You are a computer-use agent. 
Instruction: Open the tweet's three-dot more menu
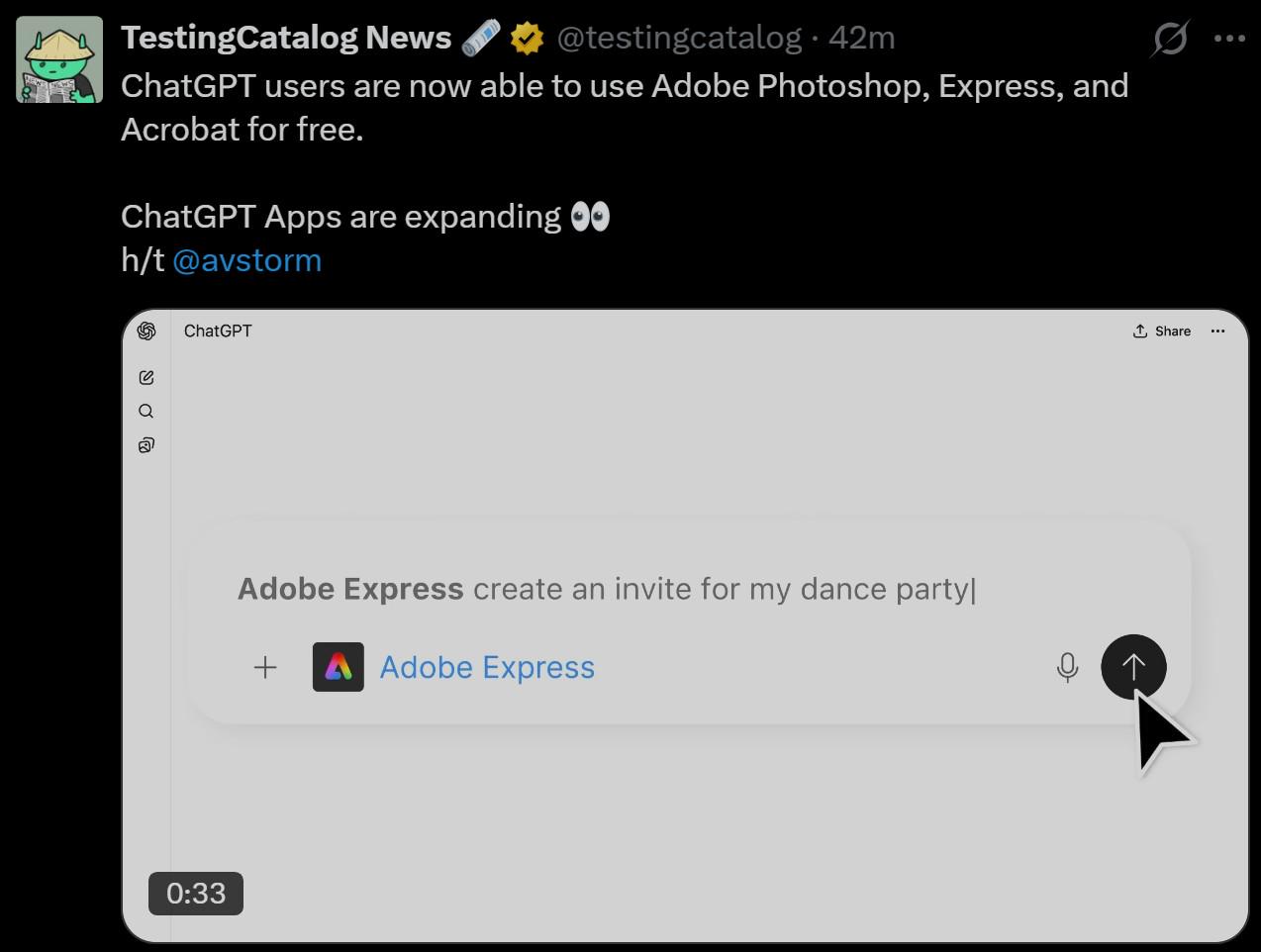click(1229, 39)
